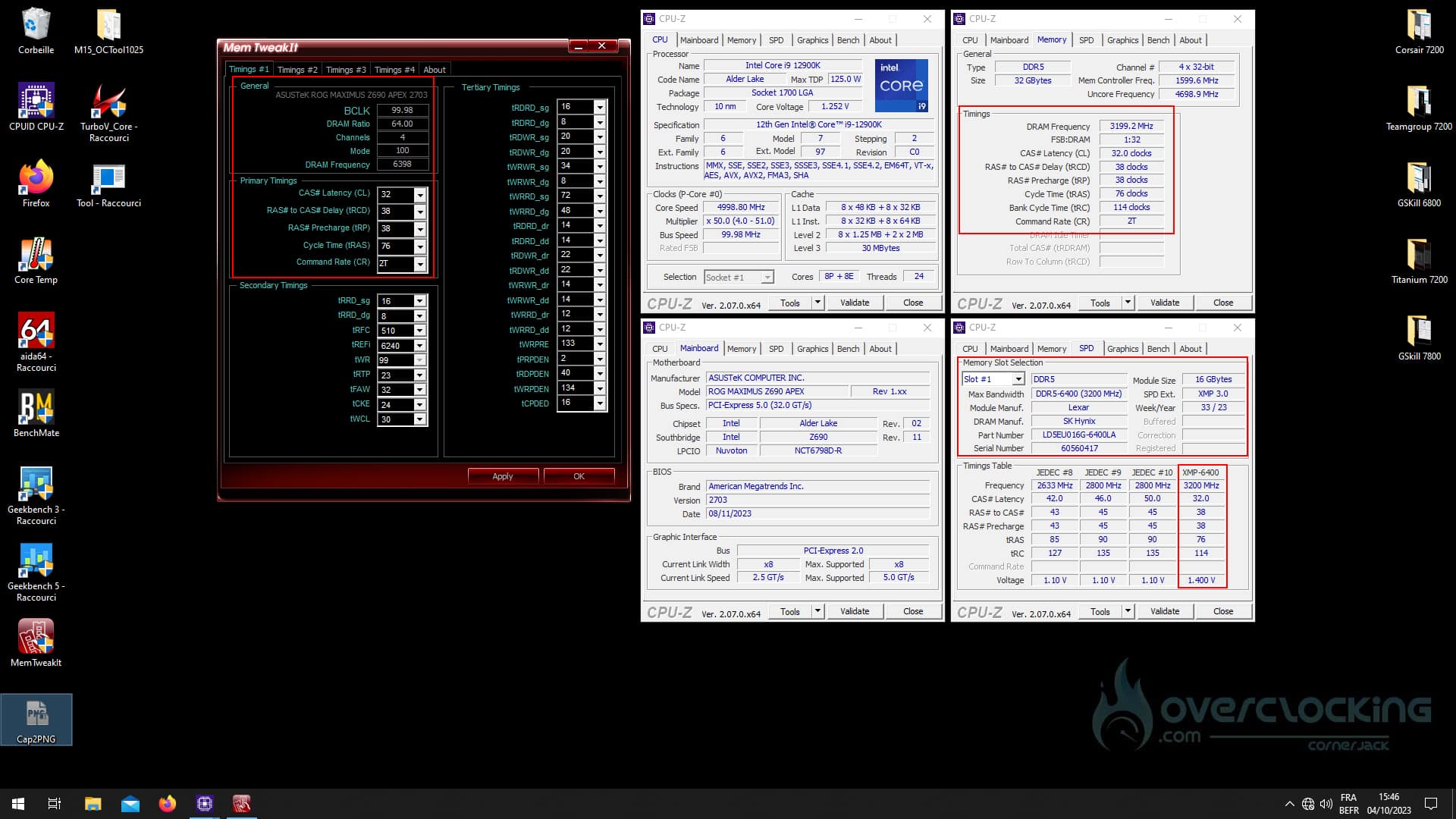Launch Core Temp from desktop

pos(36,261)
